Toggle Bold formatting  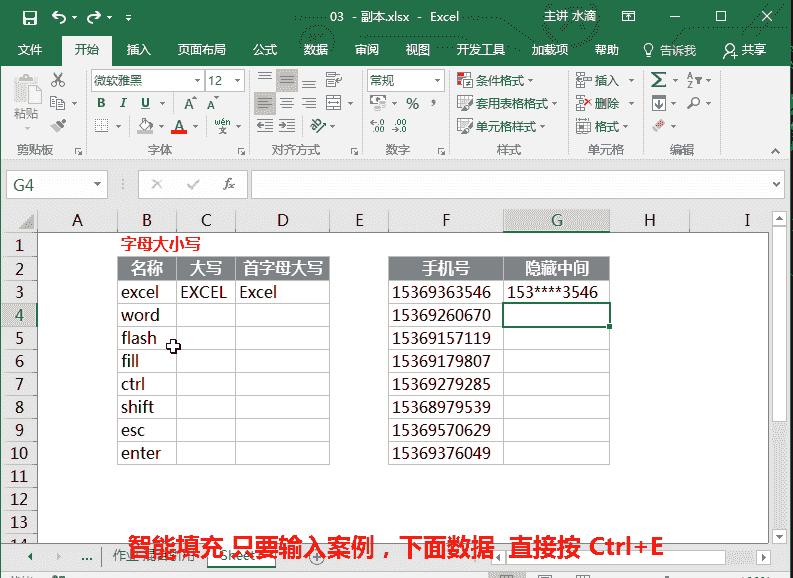coord(101,103)
